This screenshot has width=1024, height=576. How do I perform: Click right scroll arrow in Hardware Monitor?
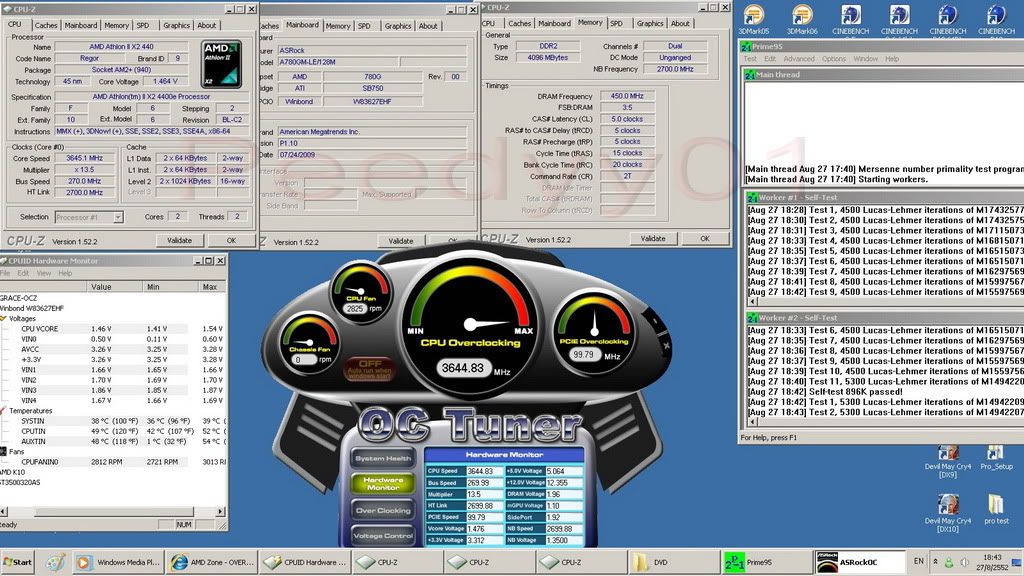pyautogui.click(x=221, y=511)
